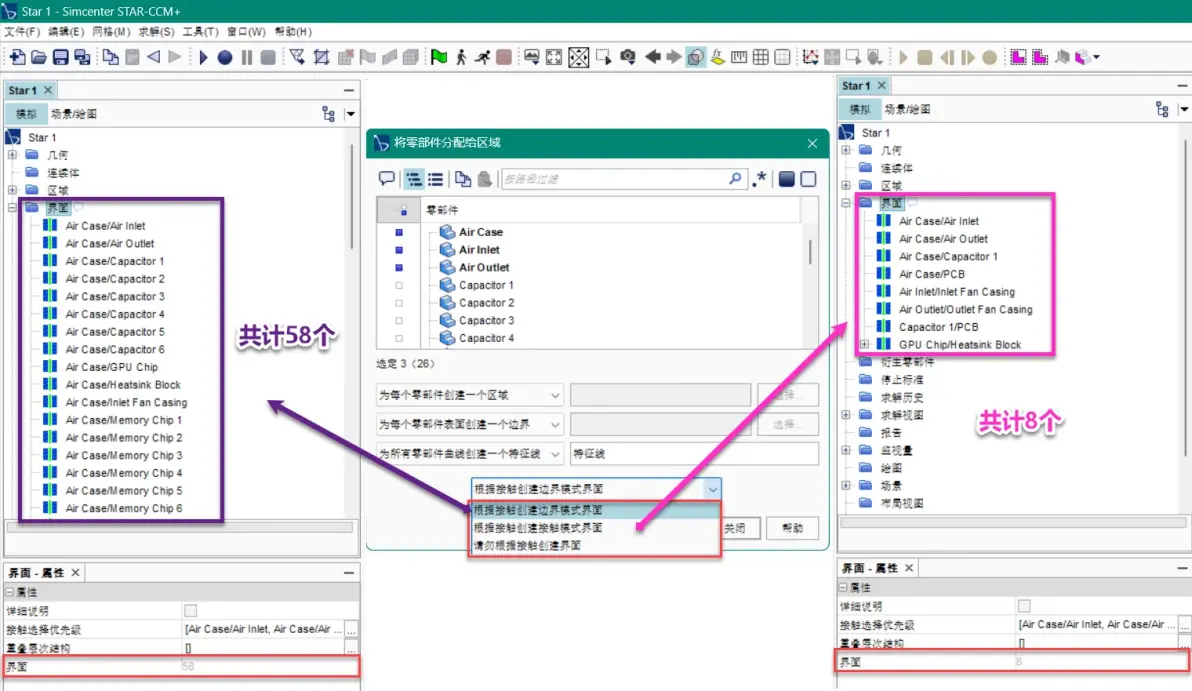Viewport: 1192px width, 691px height.
Task: Switch to 场景/绘图 tab in left panel
Action: [74, 114]
